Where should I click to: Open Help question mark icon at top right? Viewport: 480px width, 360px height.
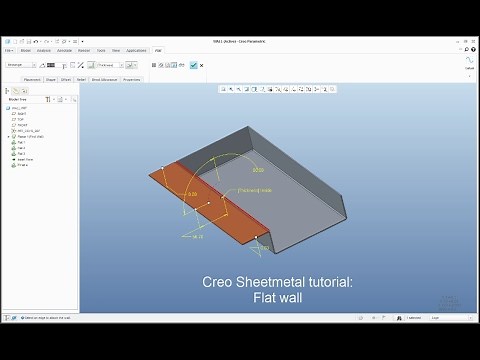473,49
